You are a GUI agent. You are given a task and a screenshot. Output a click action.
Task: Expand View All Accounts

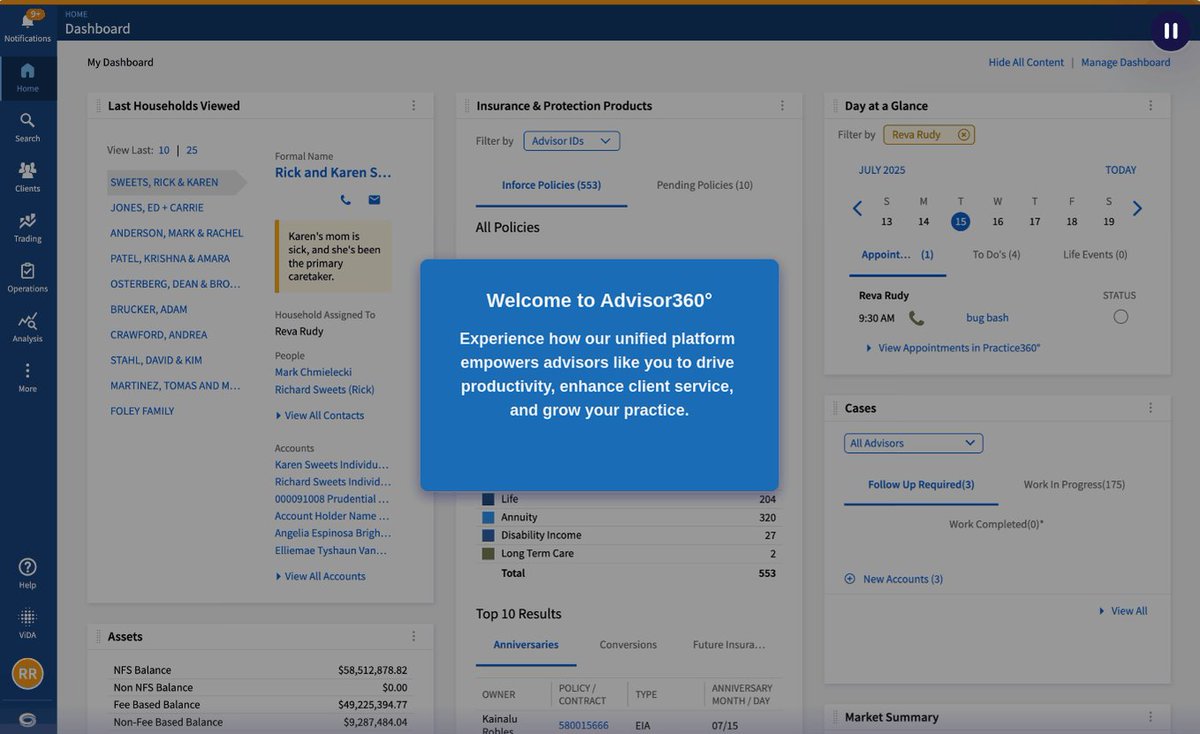(x=321, y=576)
